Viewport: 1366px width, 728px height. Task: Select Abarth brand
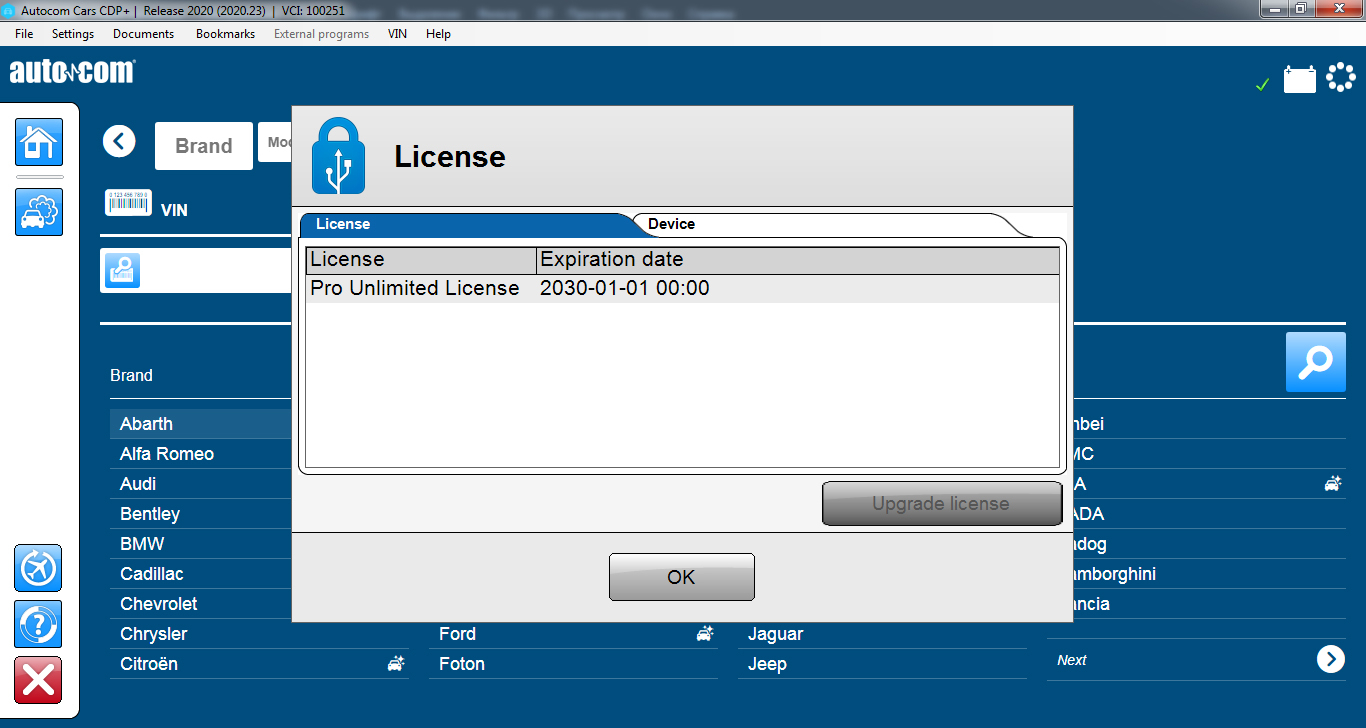pyautogui.click(x=146, y=424)
